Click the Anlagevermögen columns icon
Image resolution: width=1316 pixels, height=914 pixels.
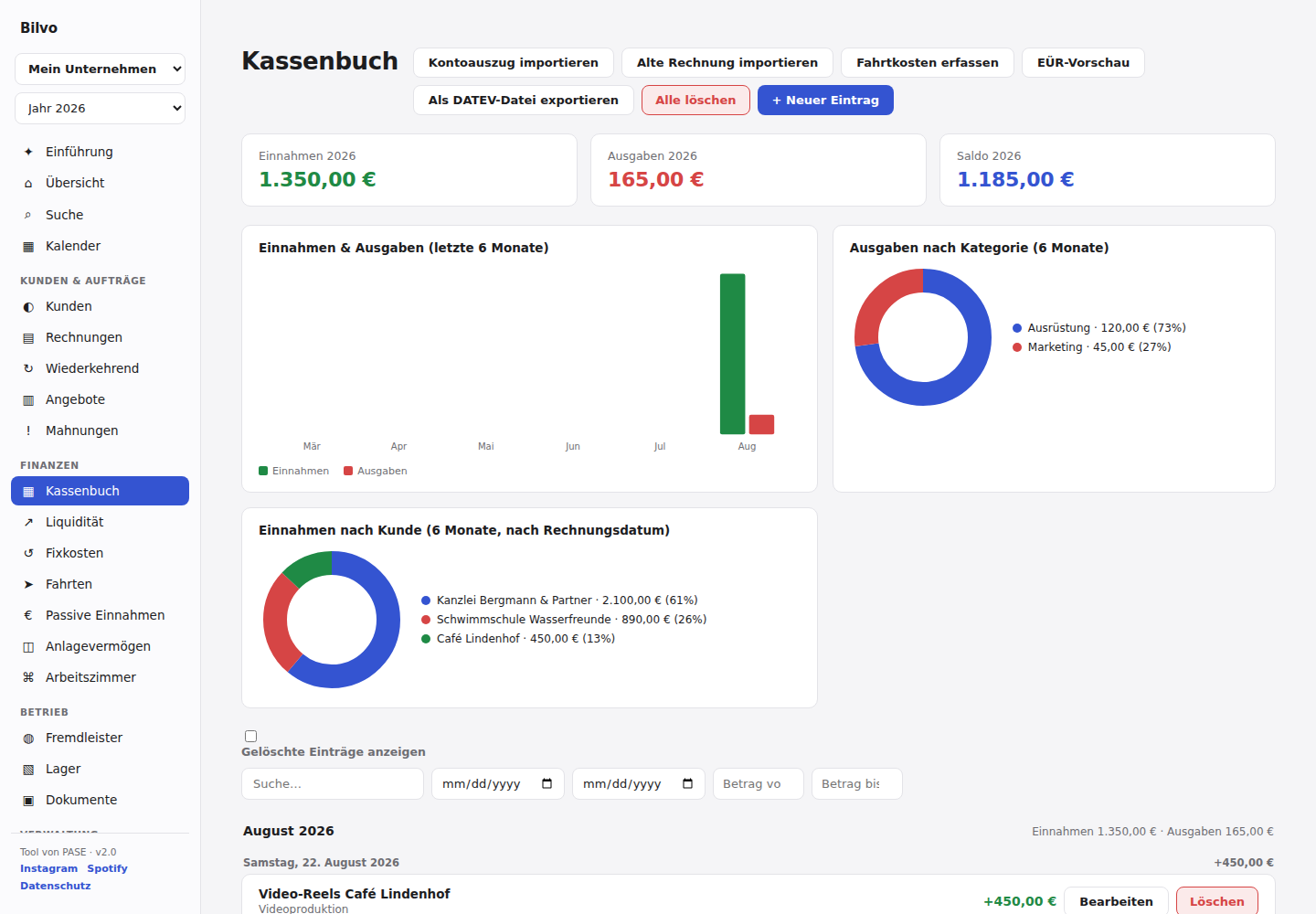(x=28, y=646)
